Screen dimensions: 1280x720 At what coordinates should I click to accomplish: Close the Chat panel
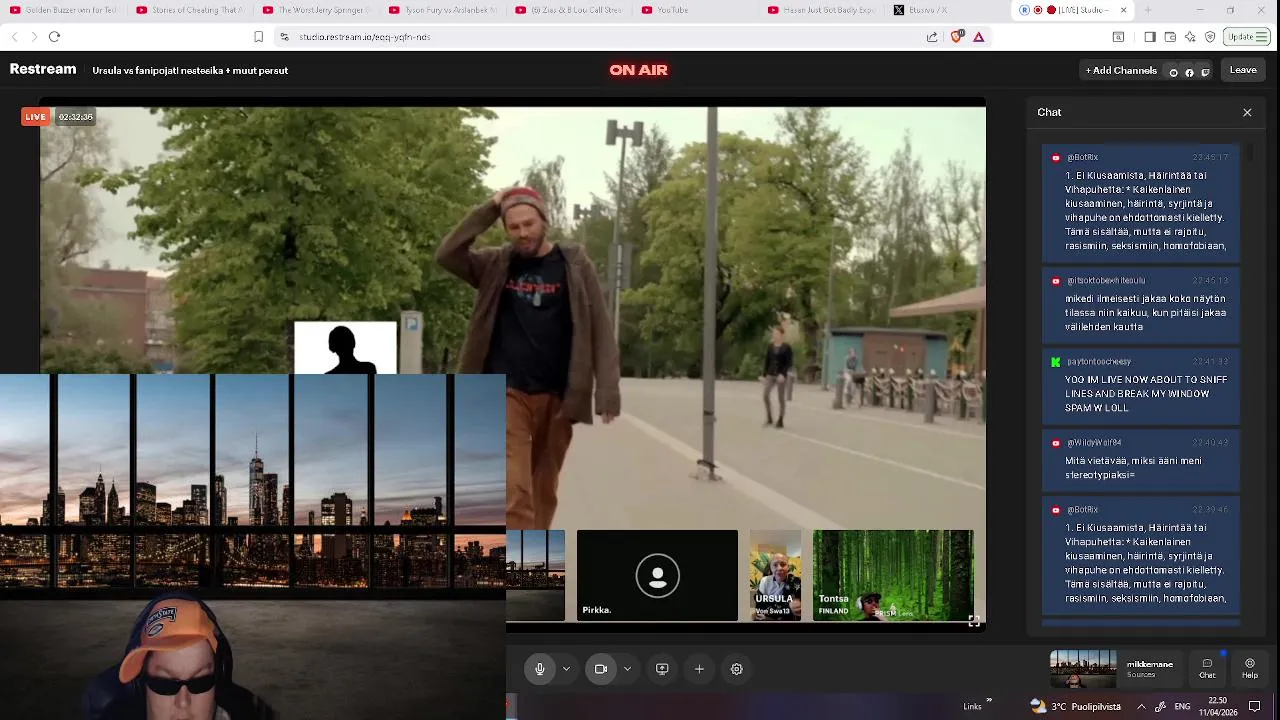pos(1247,112)
